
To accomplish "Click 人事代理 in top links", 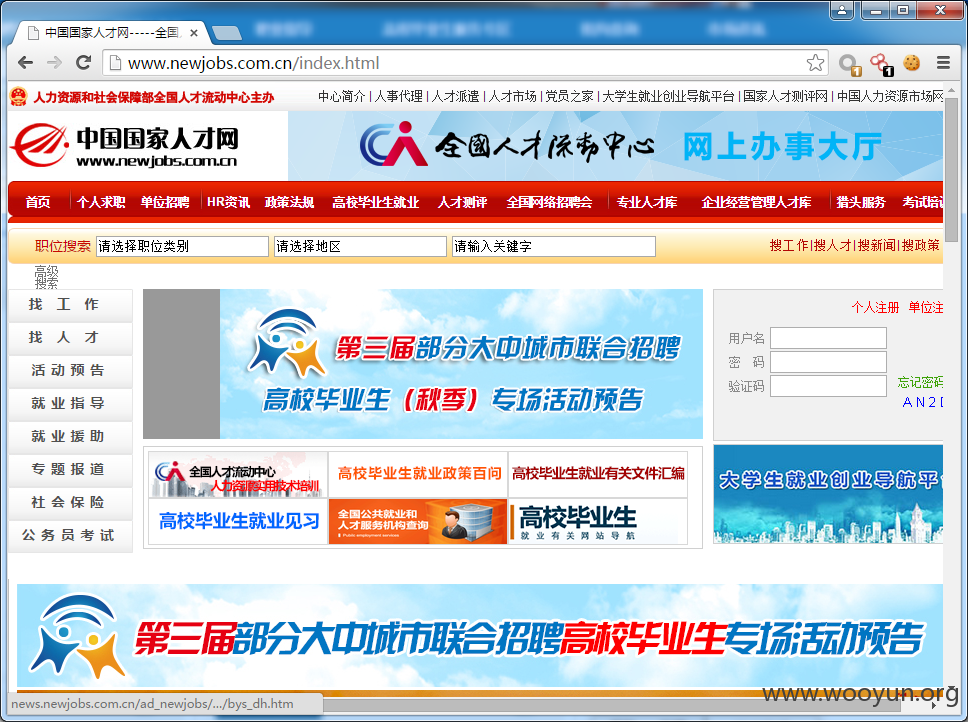I will 398,96.
